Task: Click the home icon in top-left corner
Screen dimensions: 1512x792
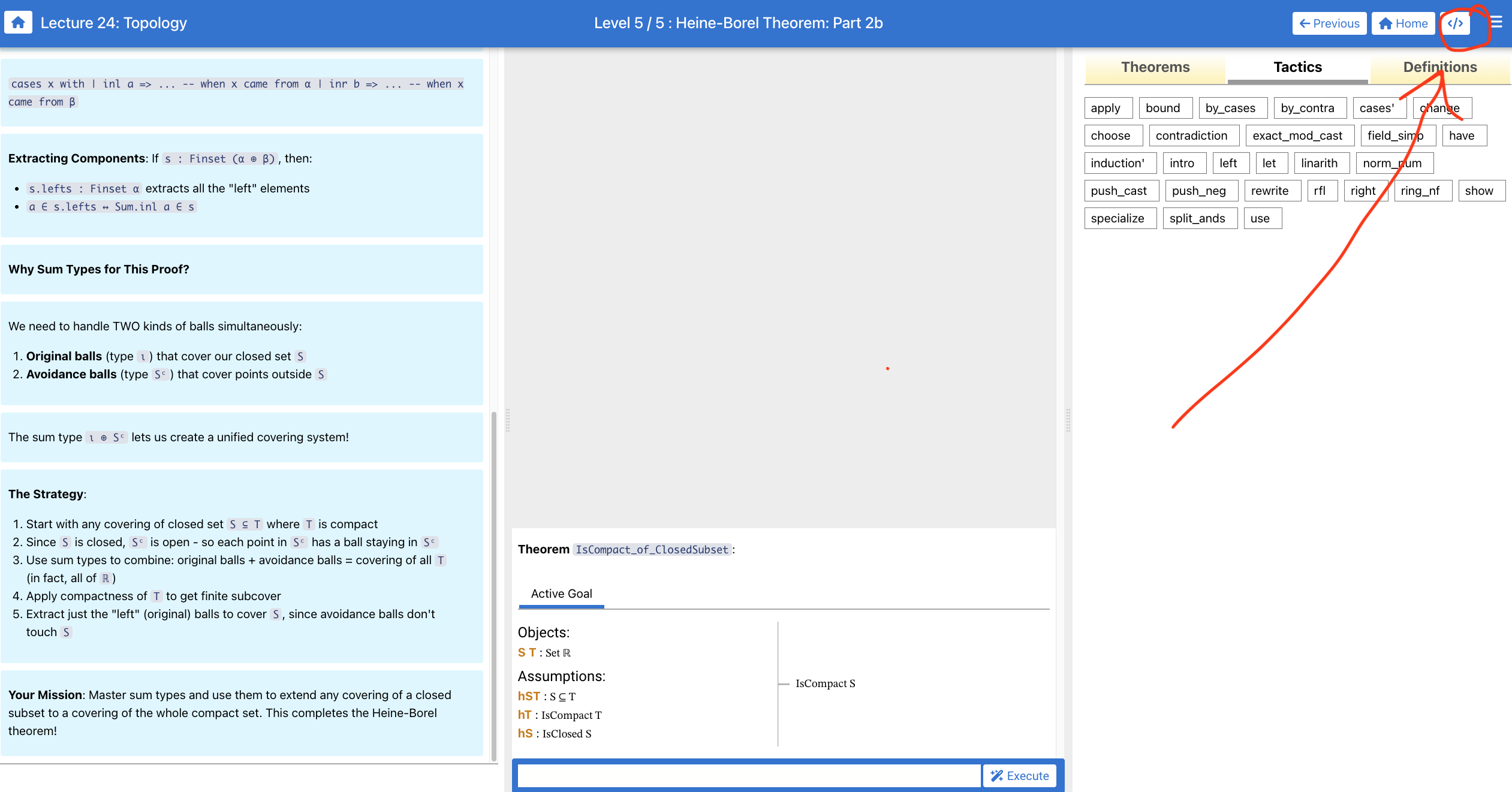Action: click(x=18, y=23)
